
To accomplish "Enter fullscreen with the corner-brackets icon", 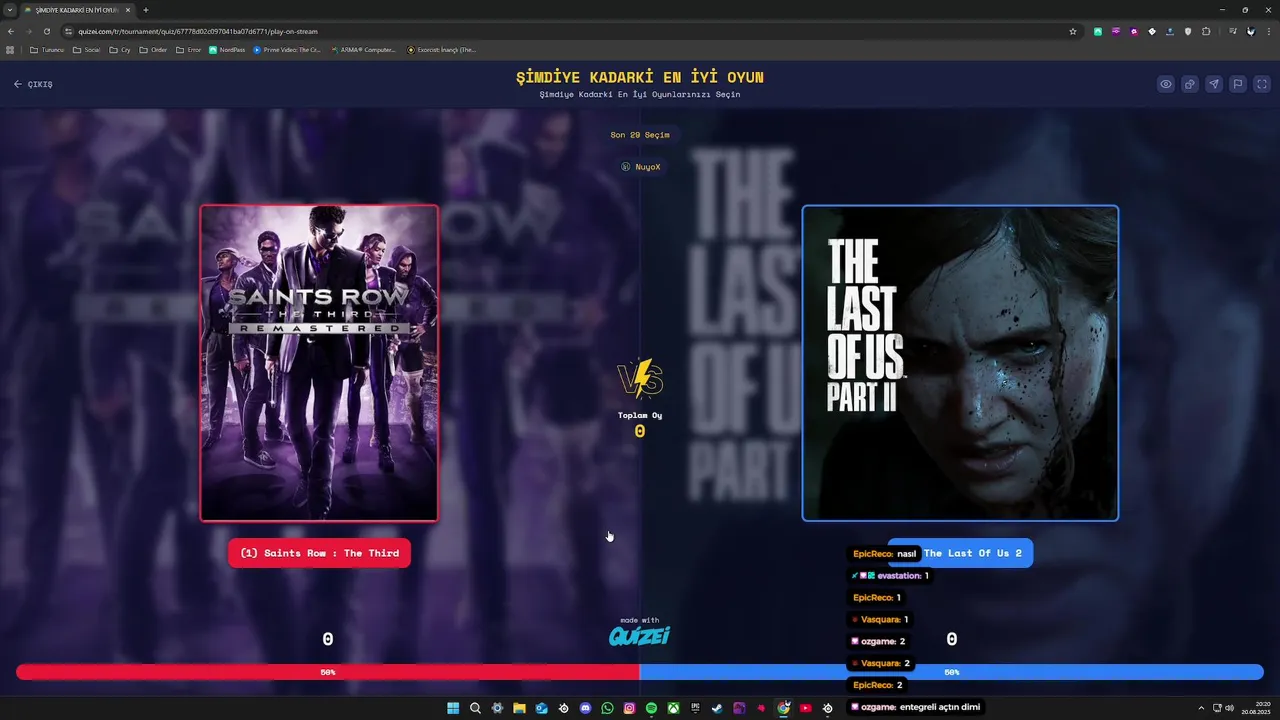I will pos(1262,84).
